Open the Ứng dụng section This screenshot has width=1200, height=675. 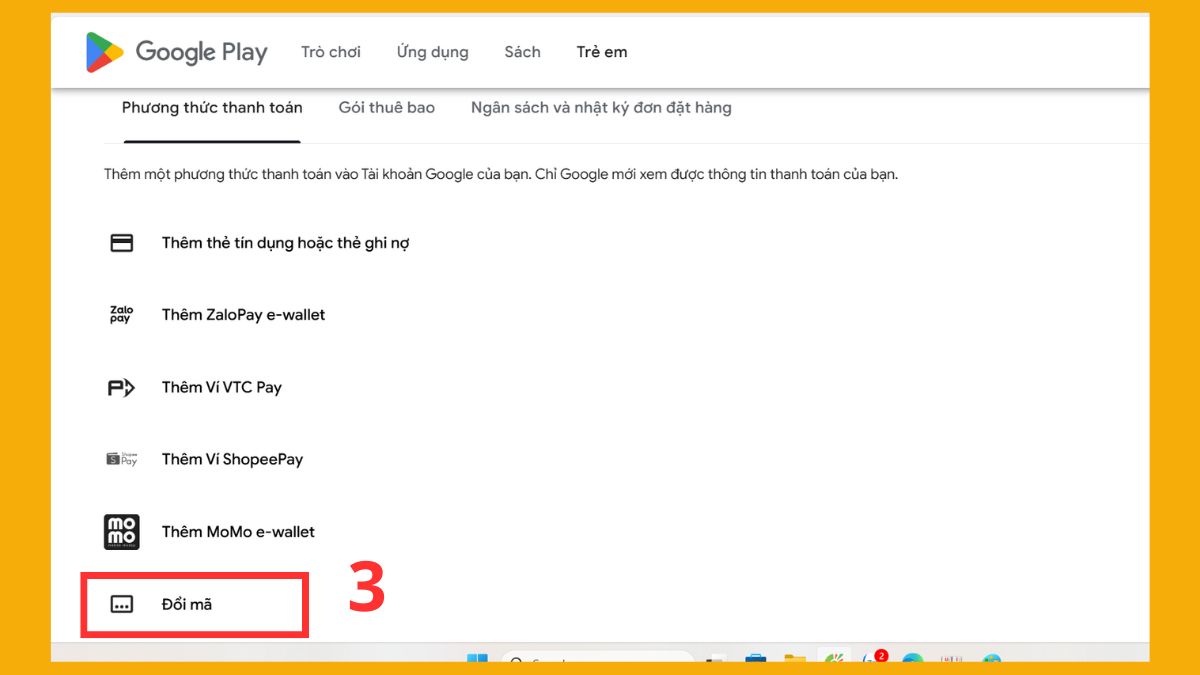433,52
